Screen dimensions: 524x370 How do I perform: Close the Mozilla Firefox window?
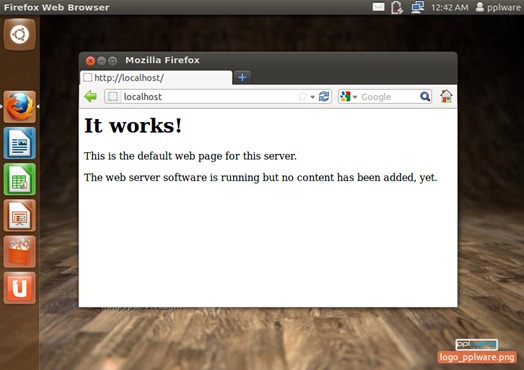pos(90,61)
